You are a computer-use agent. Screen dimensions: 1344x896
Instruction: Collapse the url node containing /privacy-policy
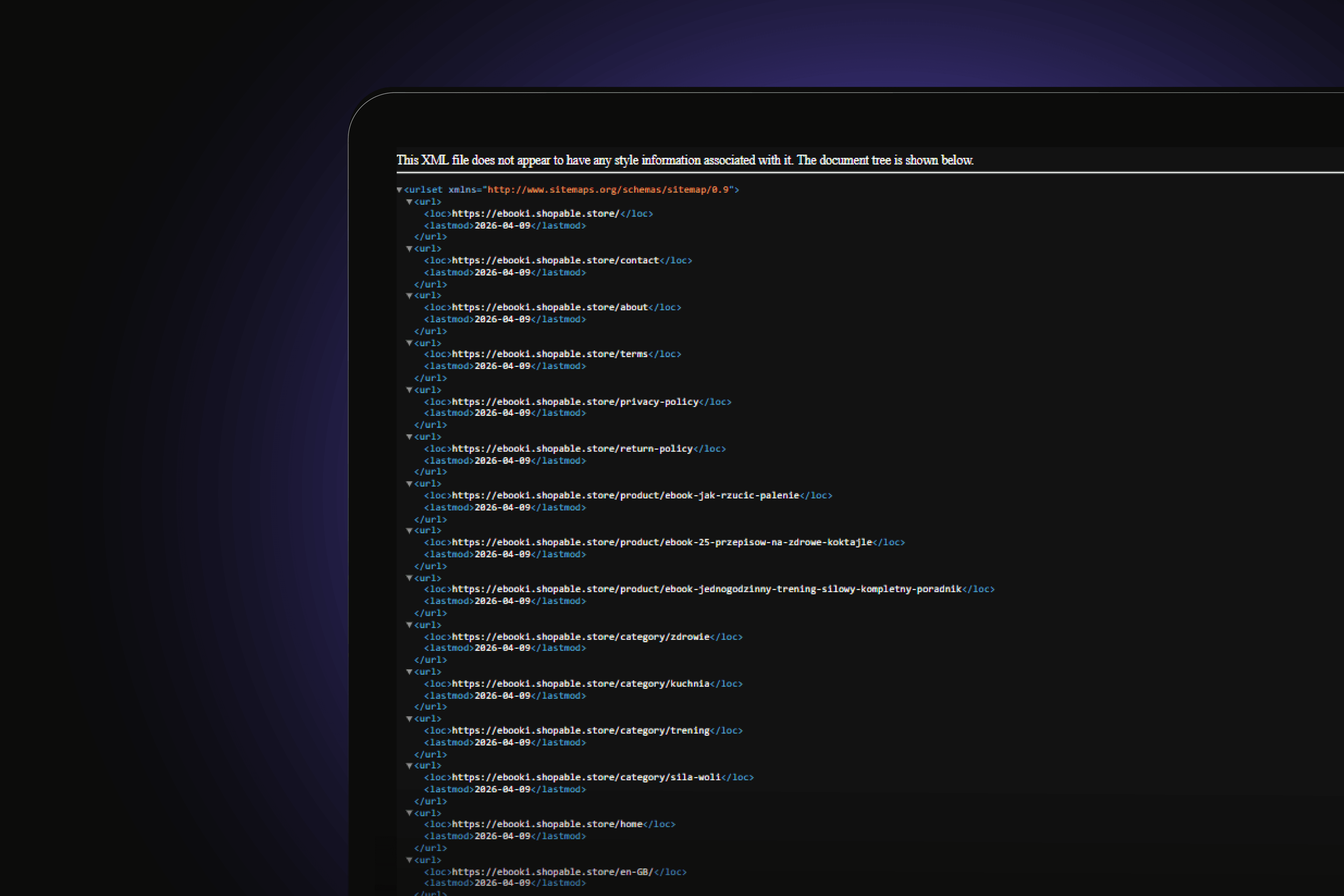click(x=409, y=390)
